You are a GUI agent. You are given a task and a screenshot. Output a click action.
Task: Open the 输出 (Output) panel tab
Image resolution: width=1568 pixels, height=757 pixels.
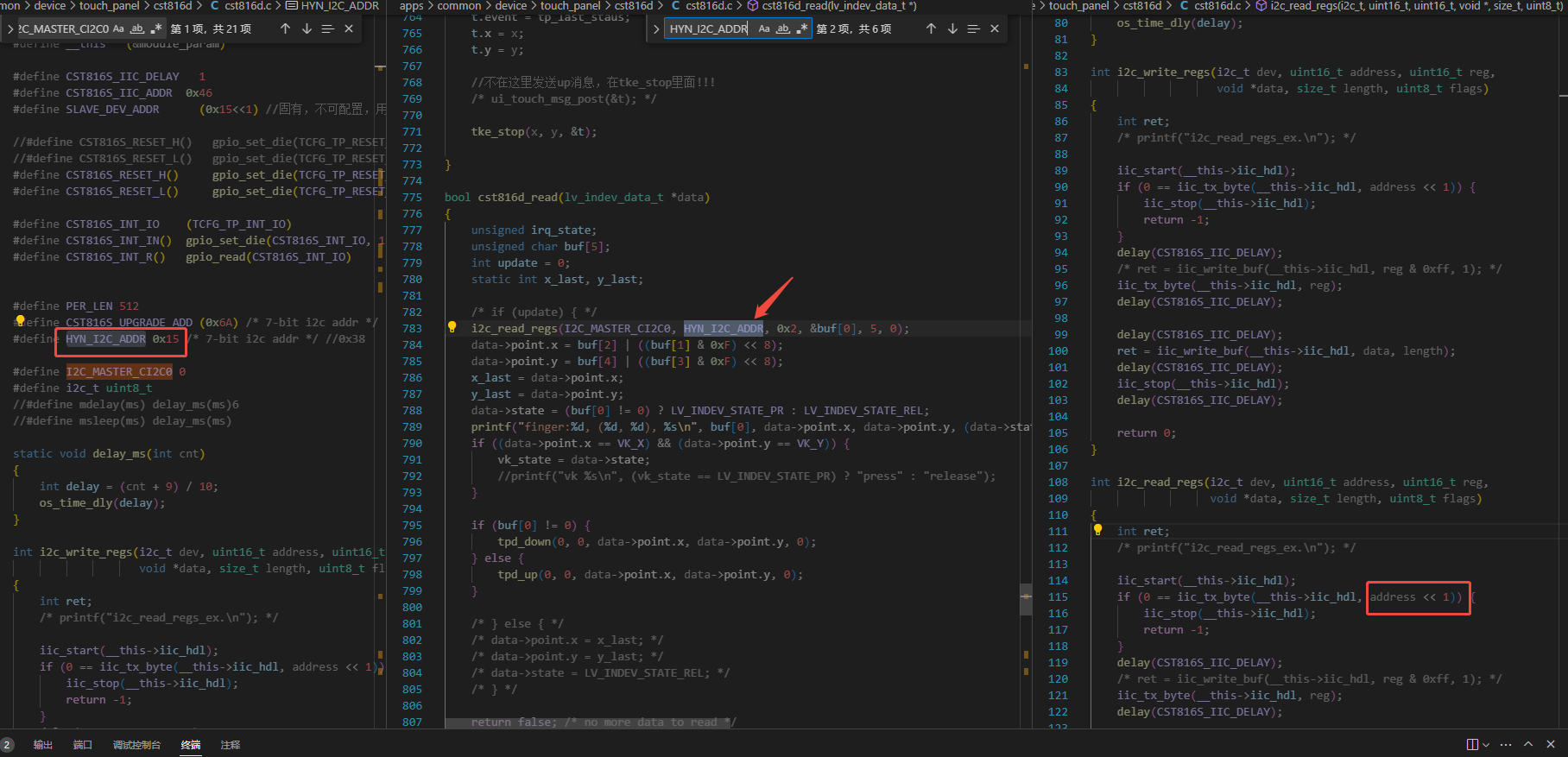coord(43,745)
